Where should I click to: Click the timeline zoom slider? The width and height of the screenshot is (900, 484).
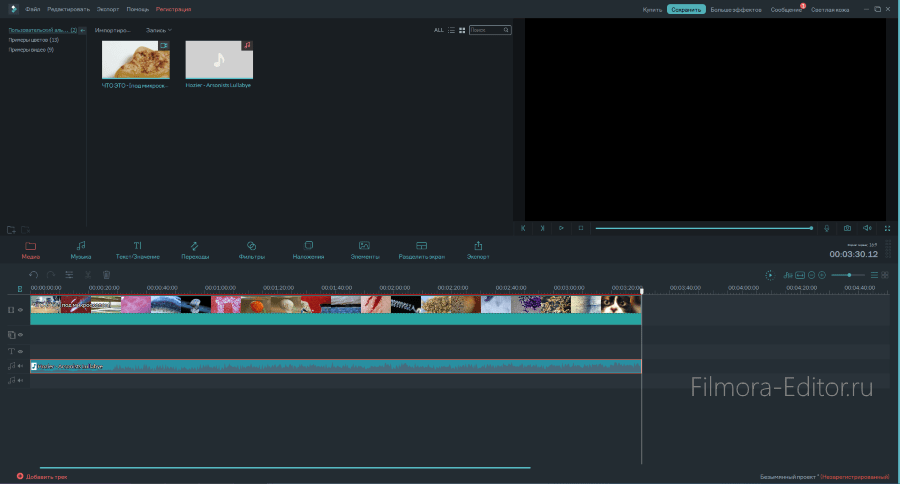pyautogui.click(x=849, y=274)
